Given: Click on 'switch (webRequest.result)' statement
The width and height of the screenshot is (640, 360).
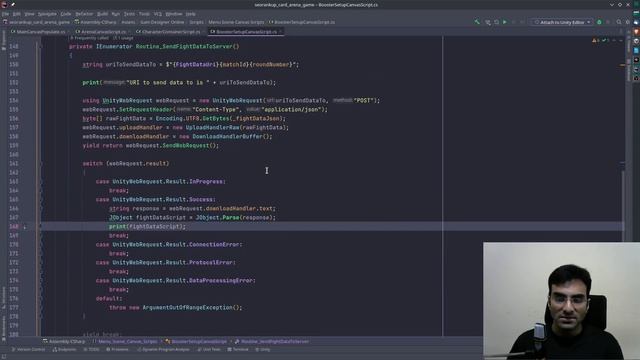Looking at the screenshot, I should point(126,164).
